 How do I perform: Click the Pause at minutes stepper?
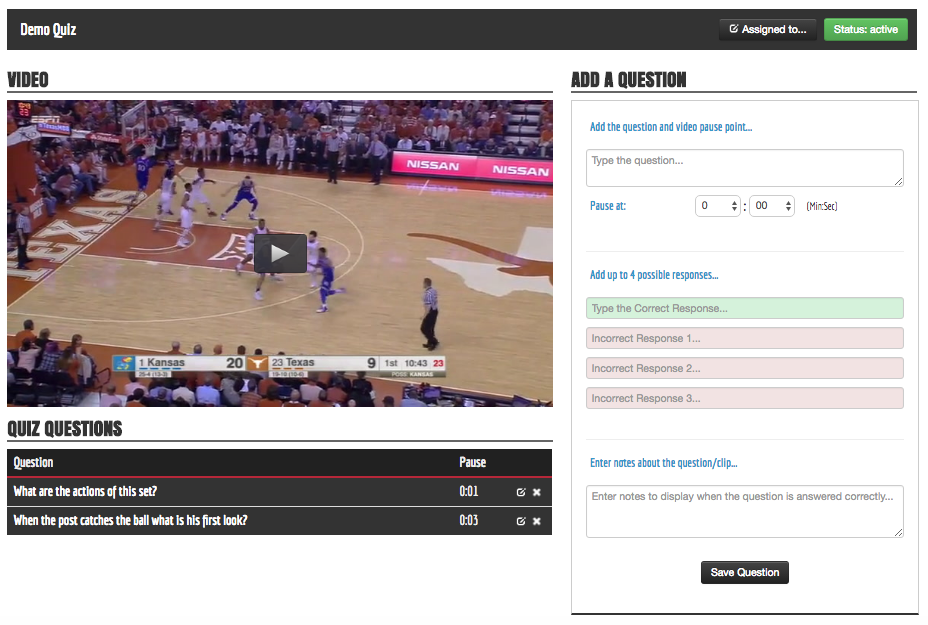[x=734, y=206]
